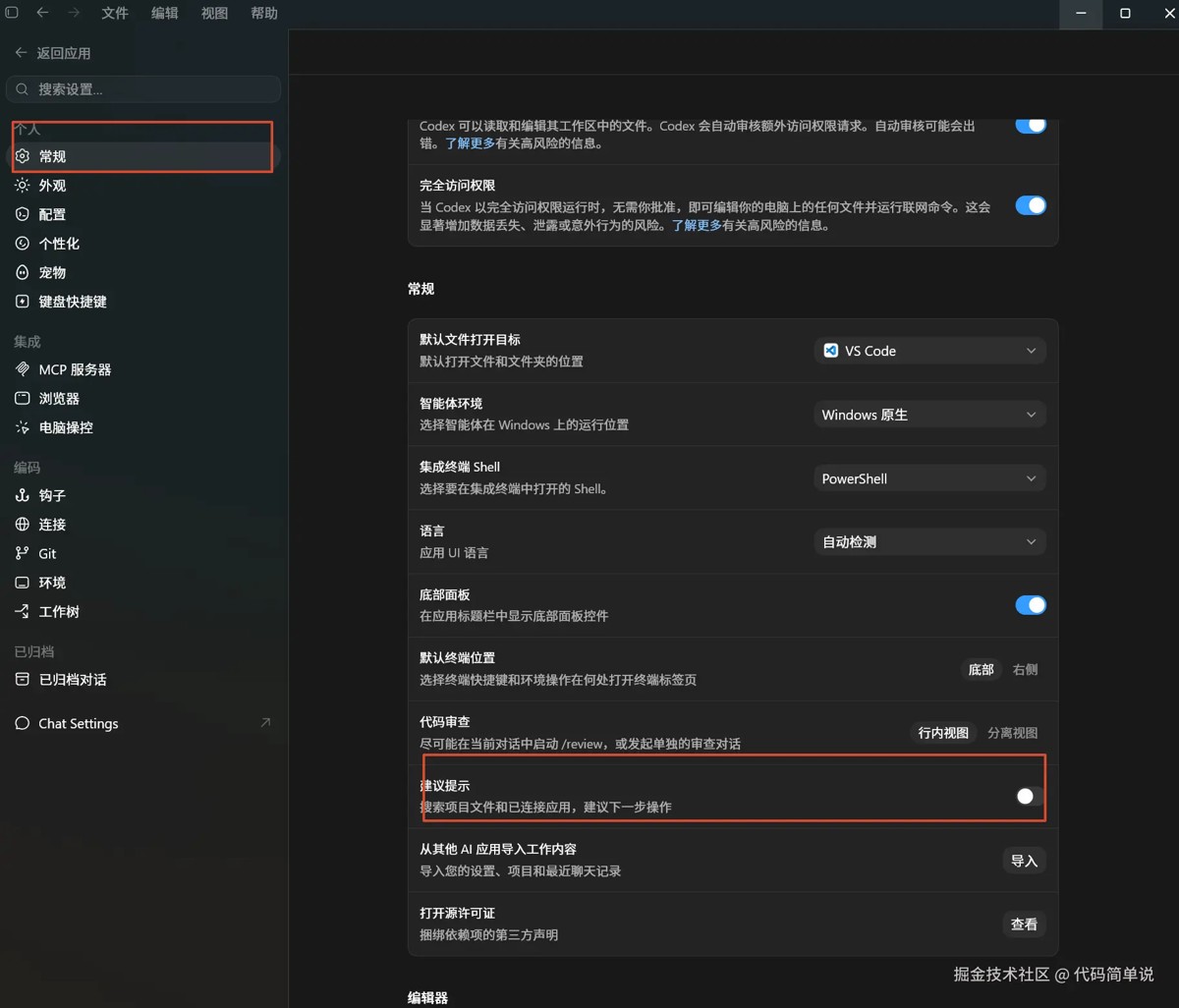Click the MCP 服务器 icon
This screenshot has height=1008, width=1179.
click(23, 369)
